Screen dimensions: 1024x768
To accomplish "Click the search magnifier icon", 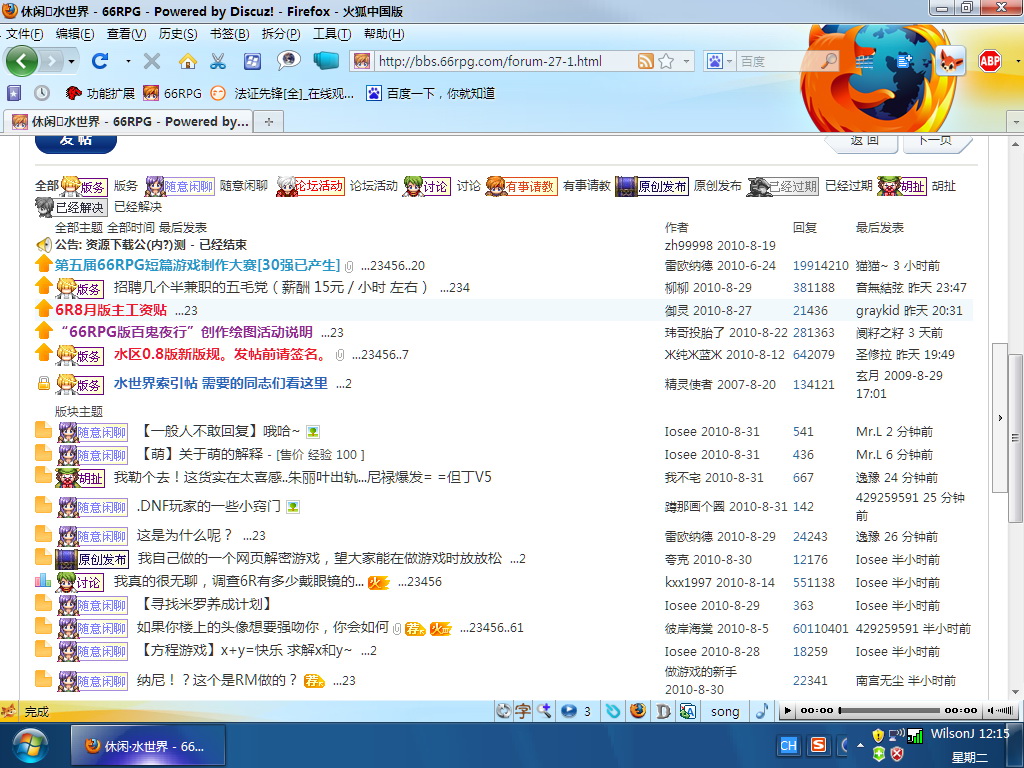I will coord(829,61).
